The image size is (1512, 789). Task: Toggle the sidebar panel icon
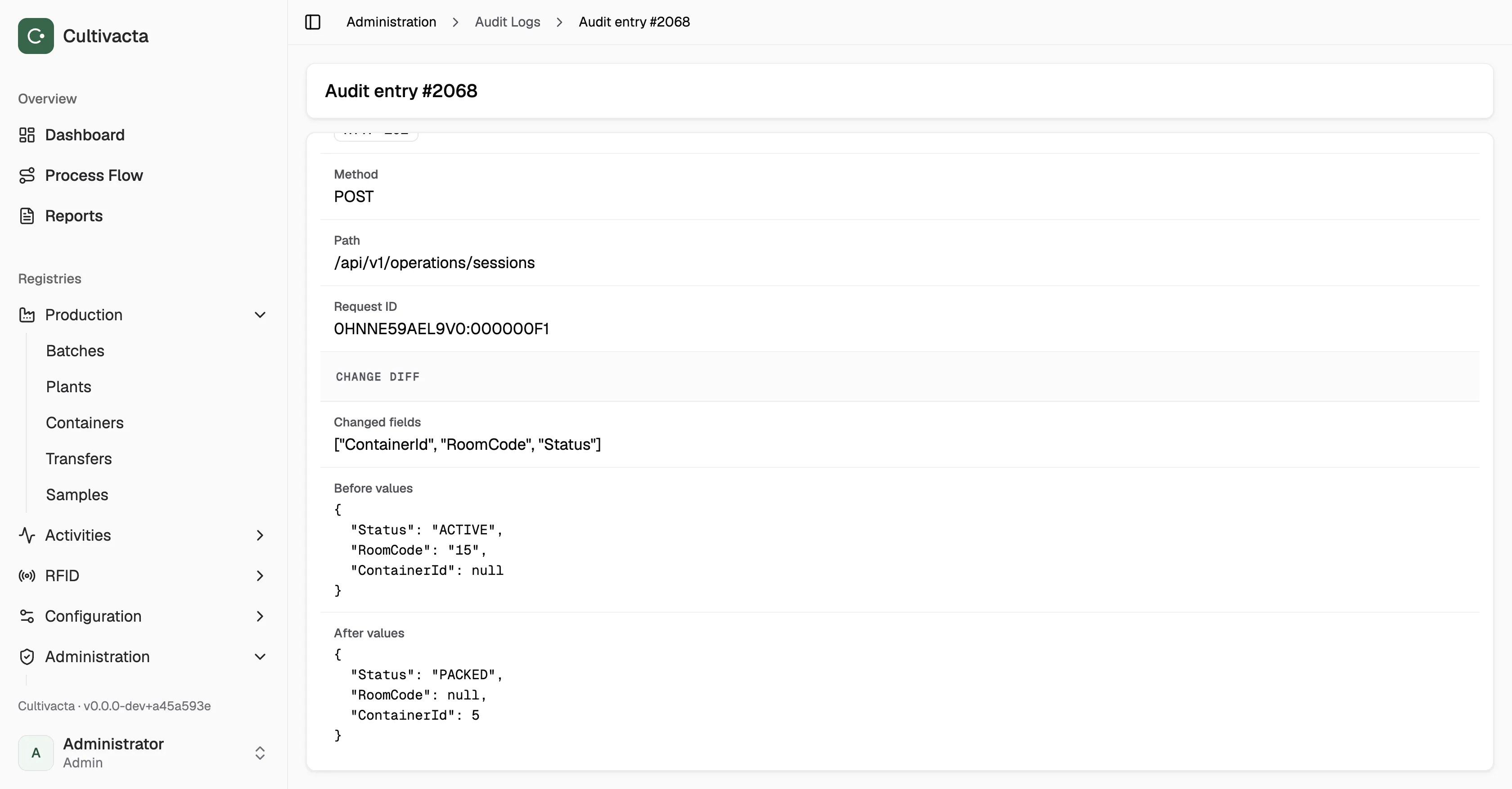pos(313,22)
